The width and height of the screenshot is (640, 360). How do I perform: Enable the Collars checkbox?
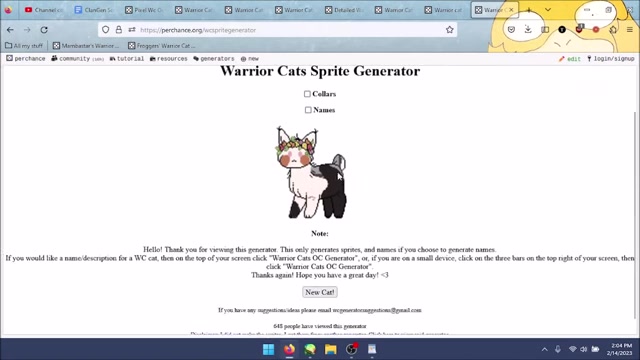(x=307, y=94)
